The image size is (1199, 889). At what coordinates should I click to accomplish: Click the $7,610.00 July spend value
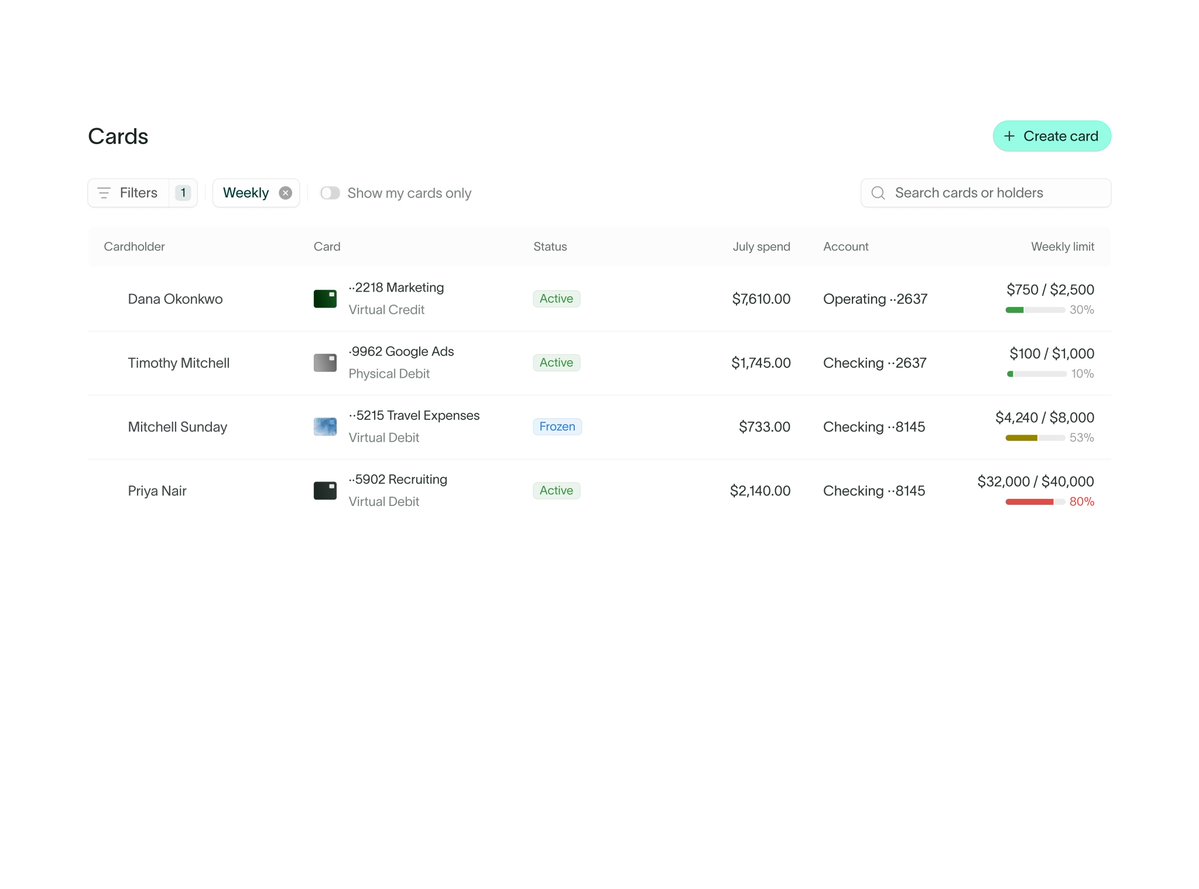click(761, 299)
